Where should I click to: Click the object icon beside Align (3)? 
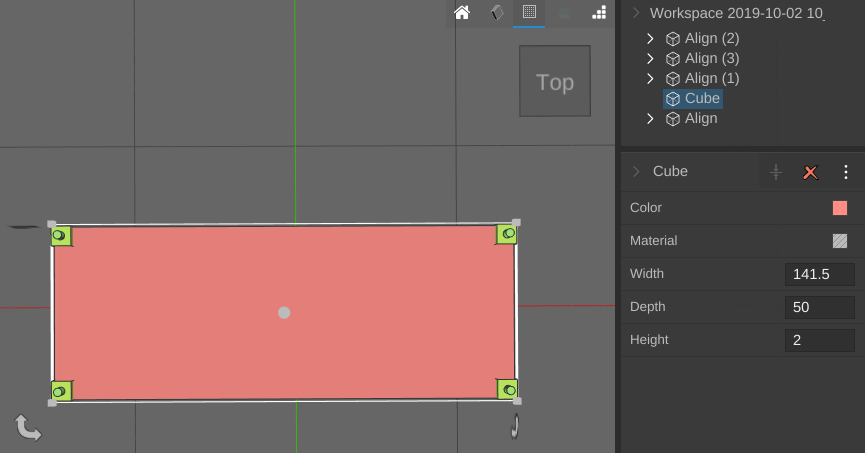672,58
